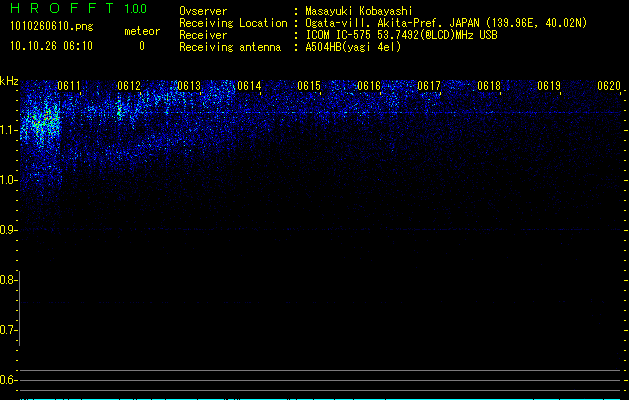
Task: Click the A504HB(yagi 4el) antenna text
Action: (x=353, y=47)
